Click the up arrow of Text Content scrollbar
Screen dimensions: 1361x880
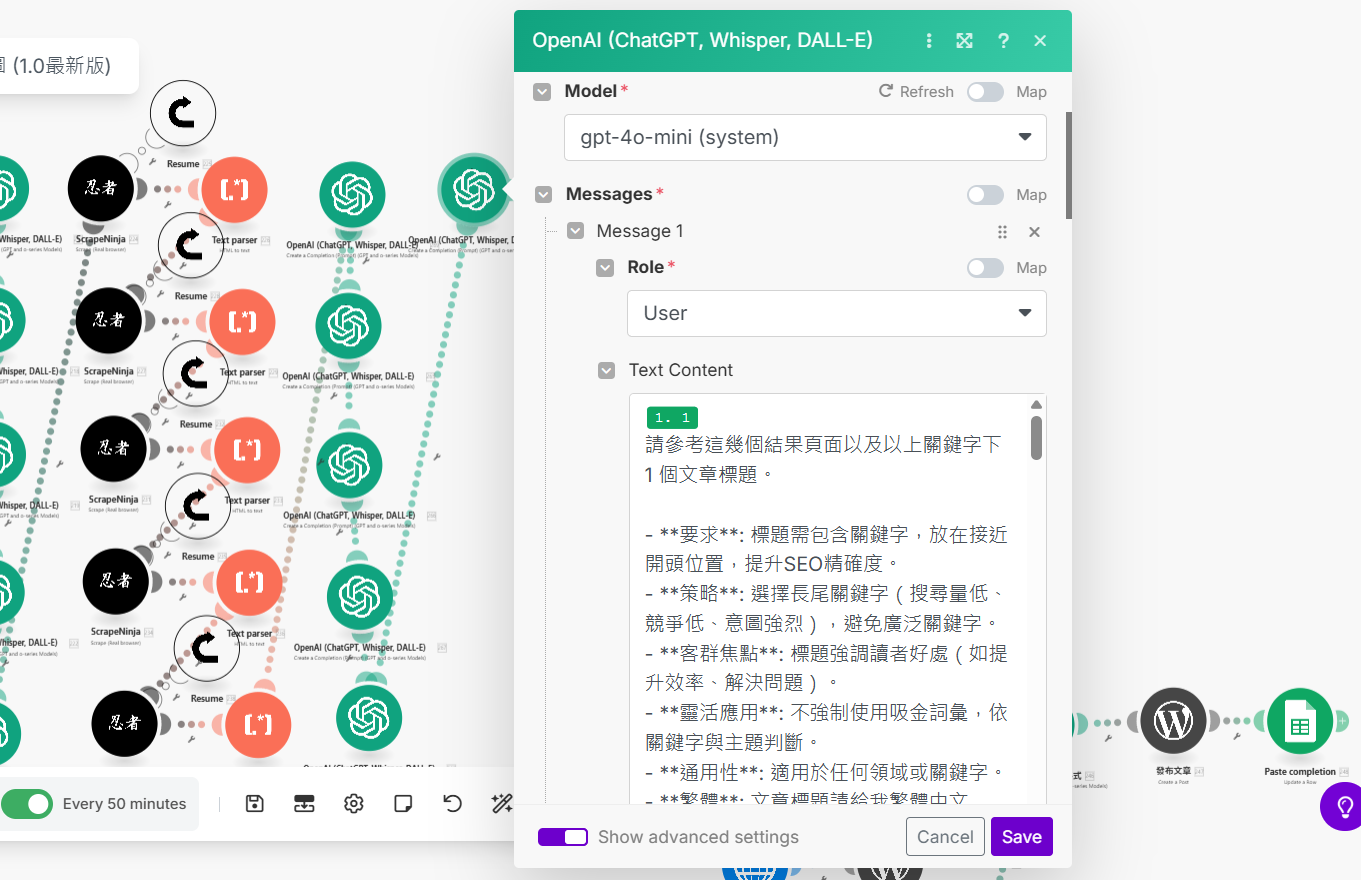point(1036,404)
